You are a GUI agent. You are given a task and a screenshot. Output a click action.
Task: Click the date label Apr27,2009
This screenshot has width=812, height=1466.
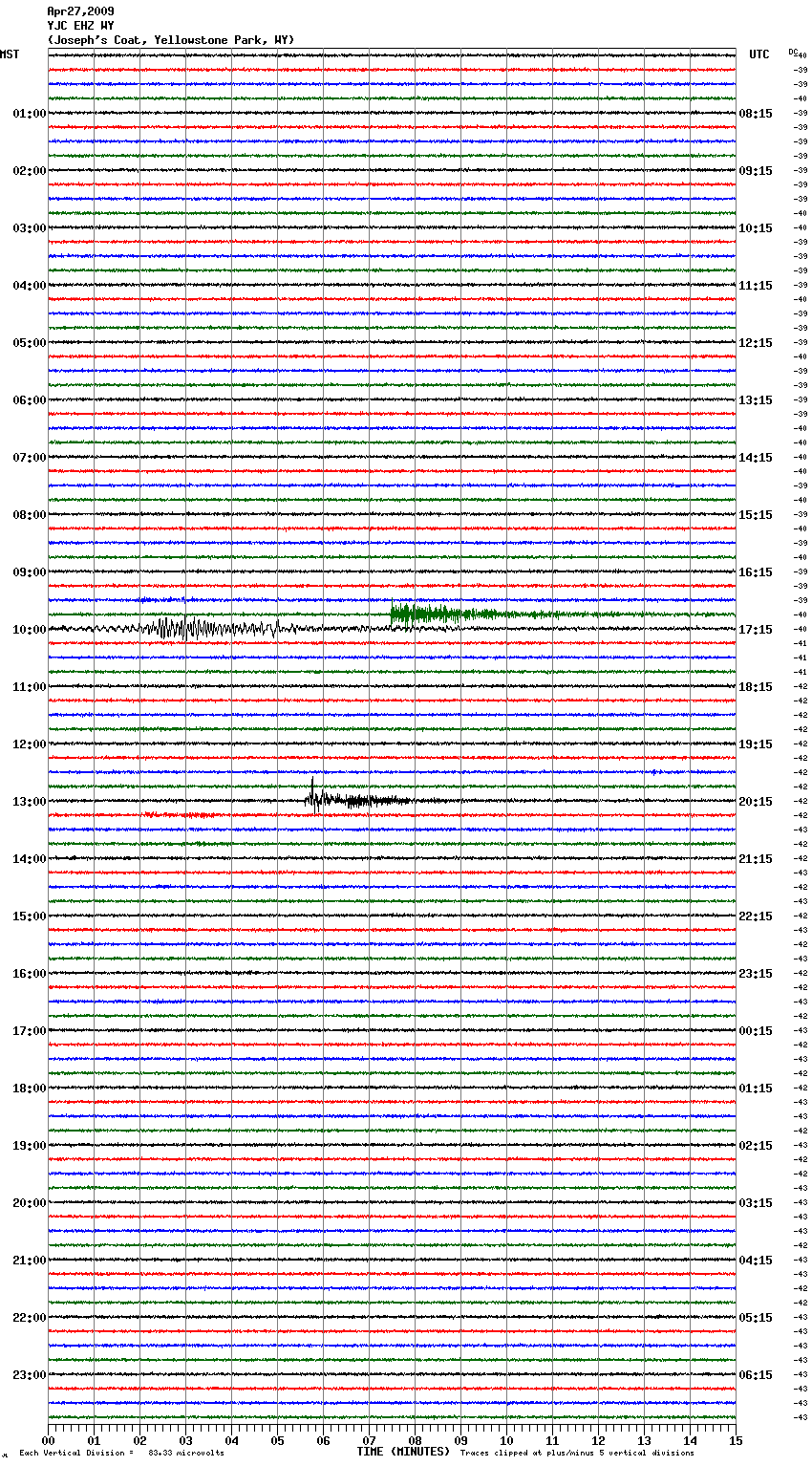coord(80,11)
